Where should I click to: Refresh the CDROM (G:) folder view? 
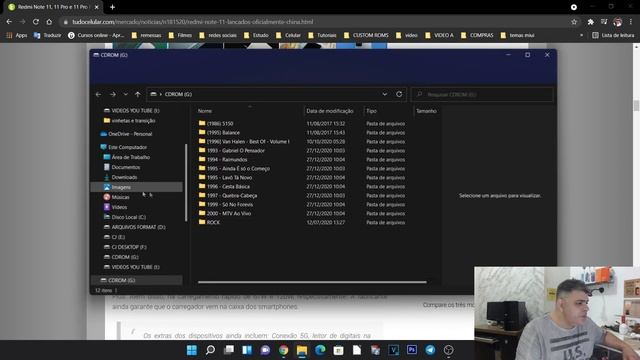[399, 94]
